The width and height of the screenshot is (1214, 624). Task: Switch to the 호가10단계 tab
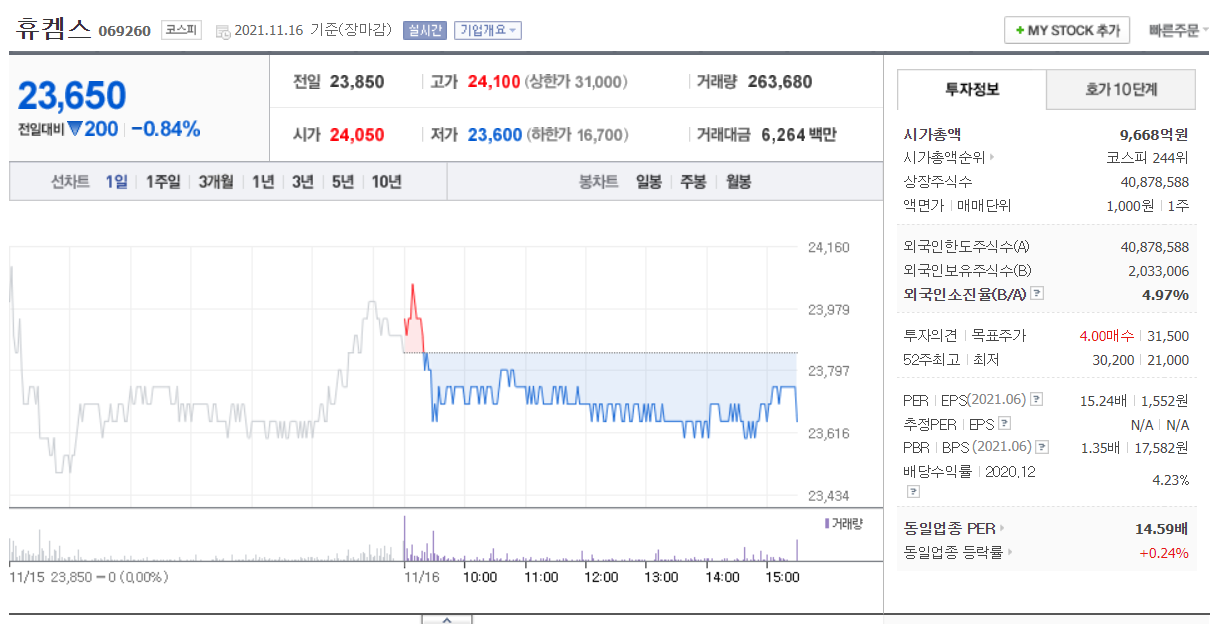tap(1121, 90)
